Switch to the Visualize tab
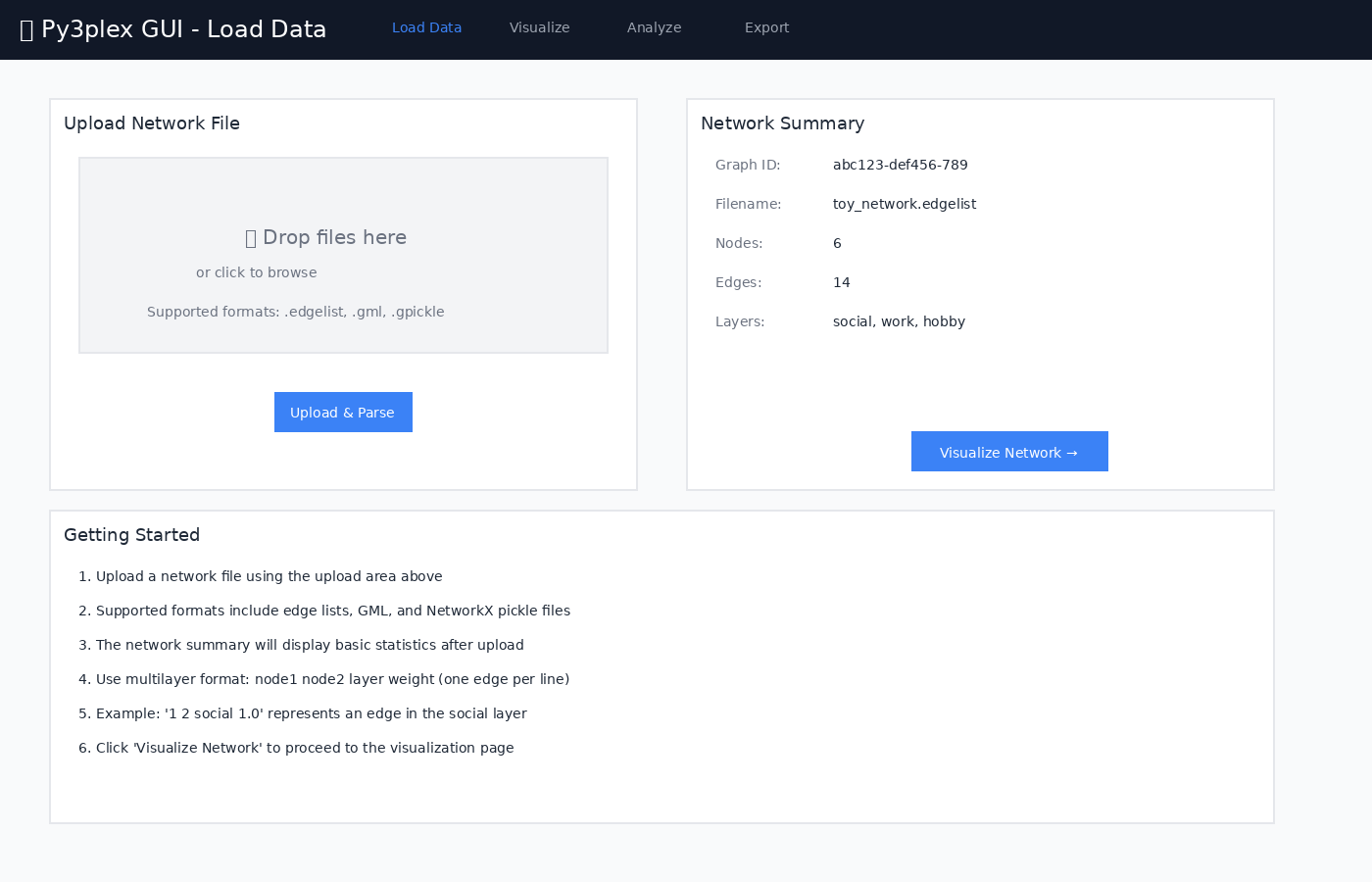The image size is (1372, 882). coord(539,27)
